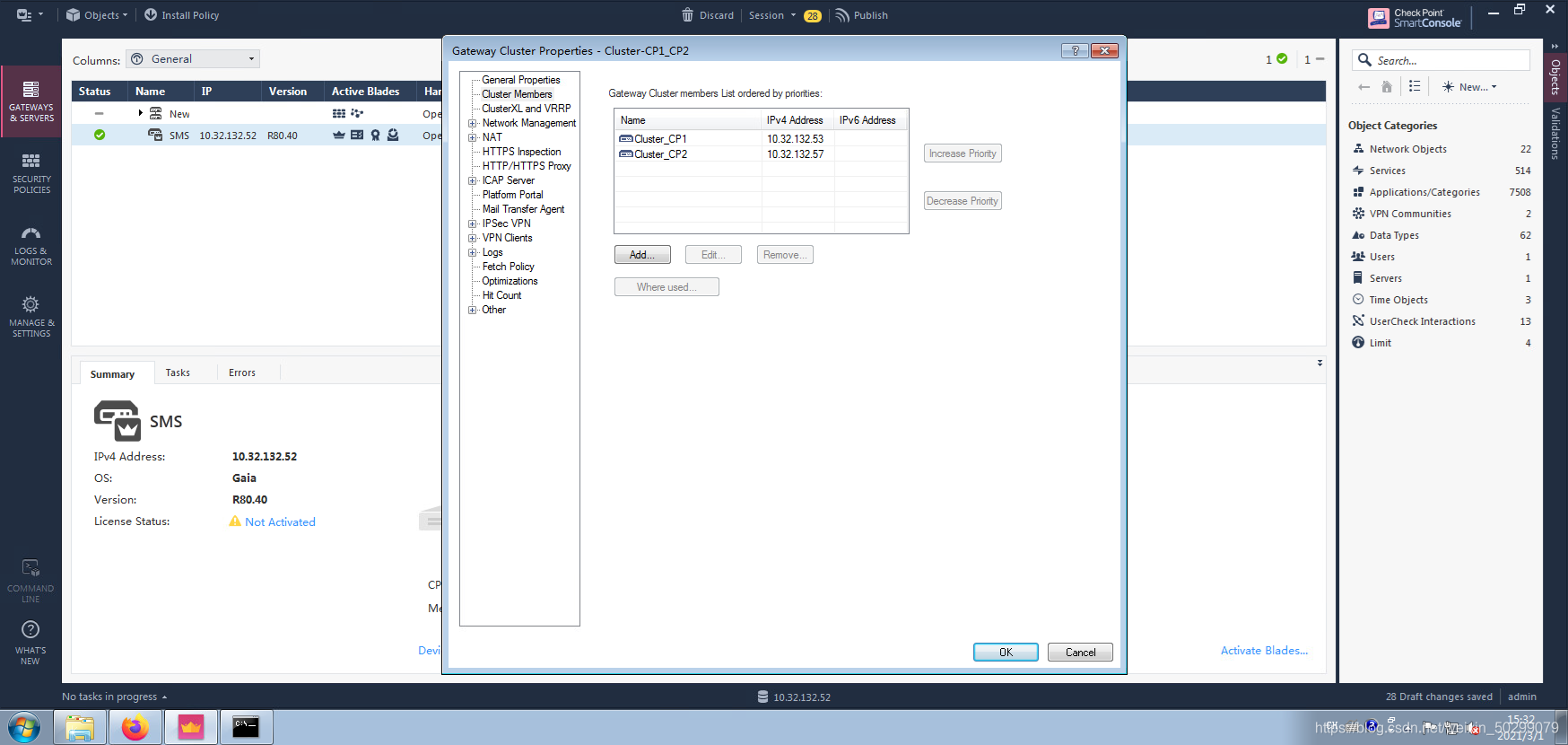Open the Manage & Settings view
This screenshot has width=1568, height=745.
(x=31, y=317)
